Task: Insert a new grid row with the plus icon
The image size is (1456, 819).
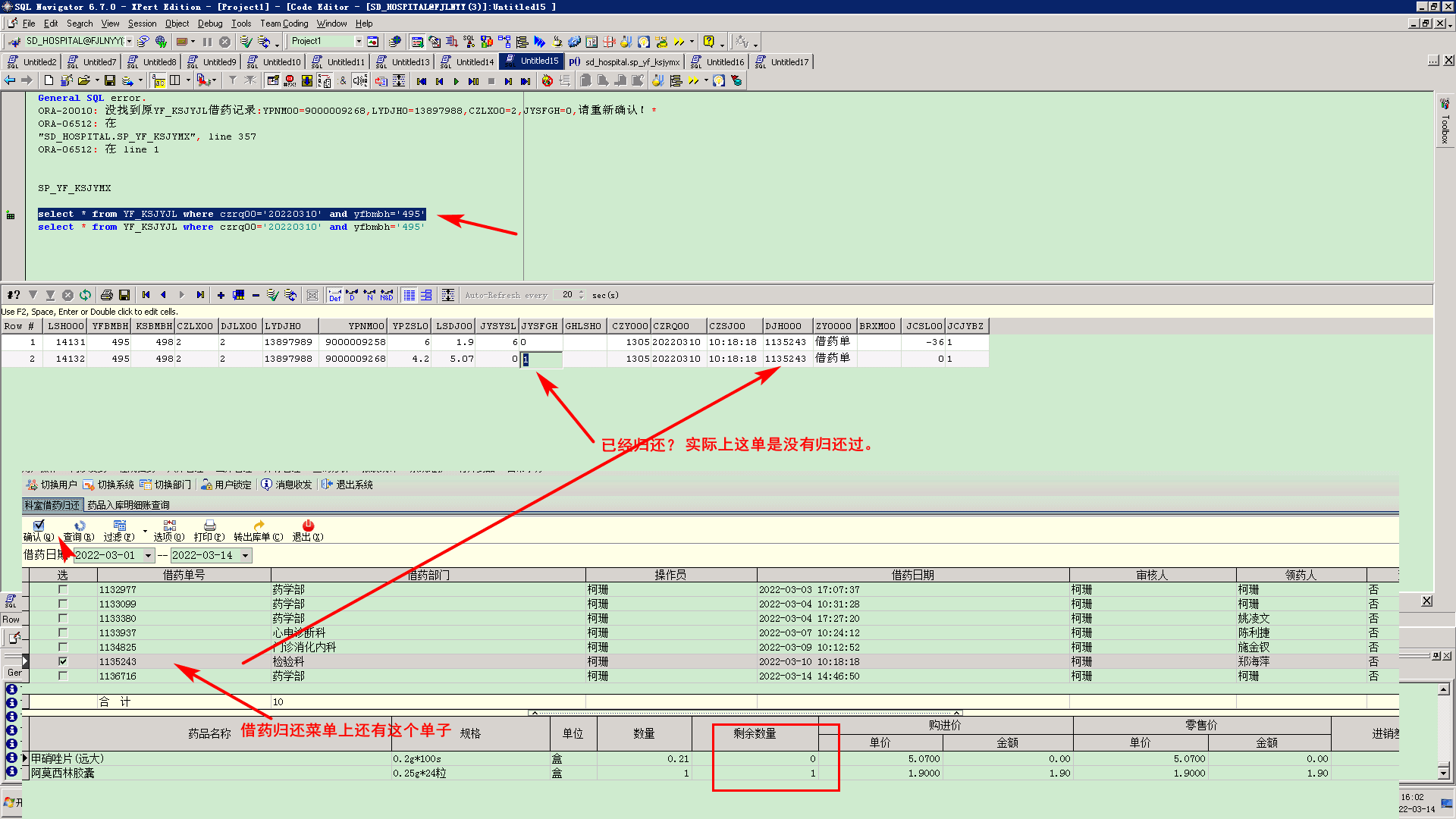Action: (221, 295)
